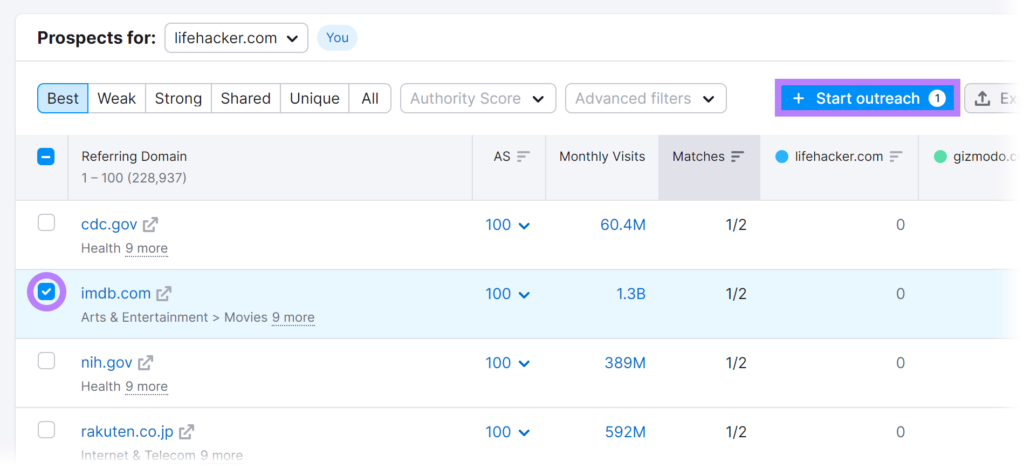Image resolution: width=1024 pixels, height=468 pixels.
Task: Select the All tab
Action: point(370,99)
